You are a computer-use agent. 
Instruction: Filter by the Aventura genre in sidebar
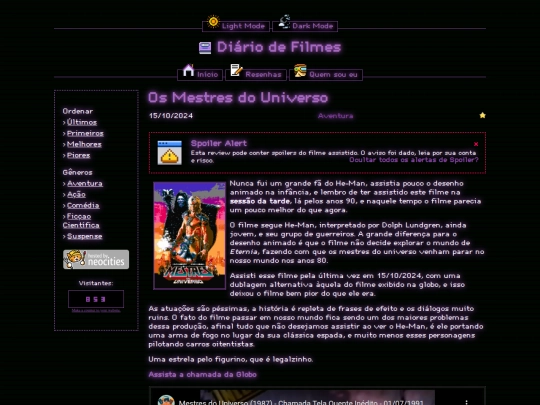coord(85,184)
